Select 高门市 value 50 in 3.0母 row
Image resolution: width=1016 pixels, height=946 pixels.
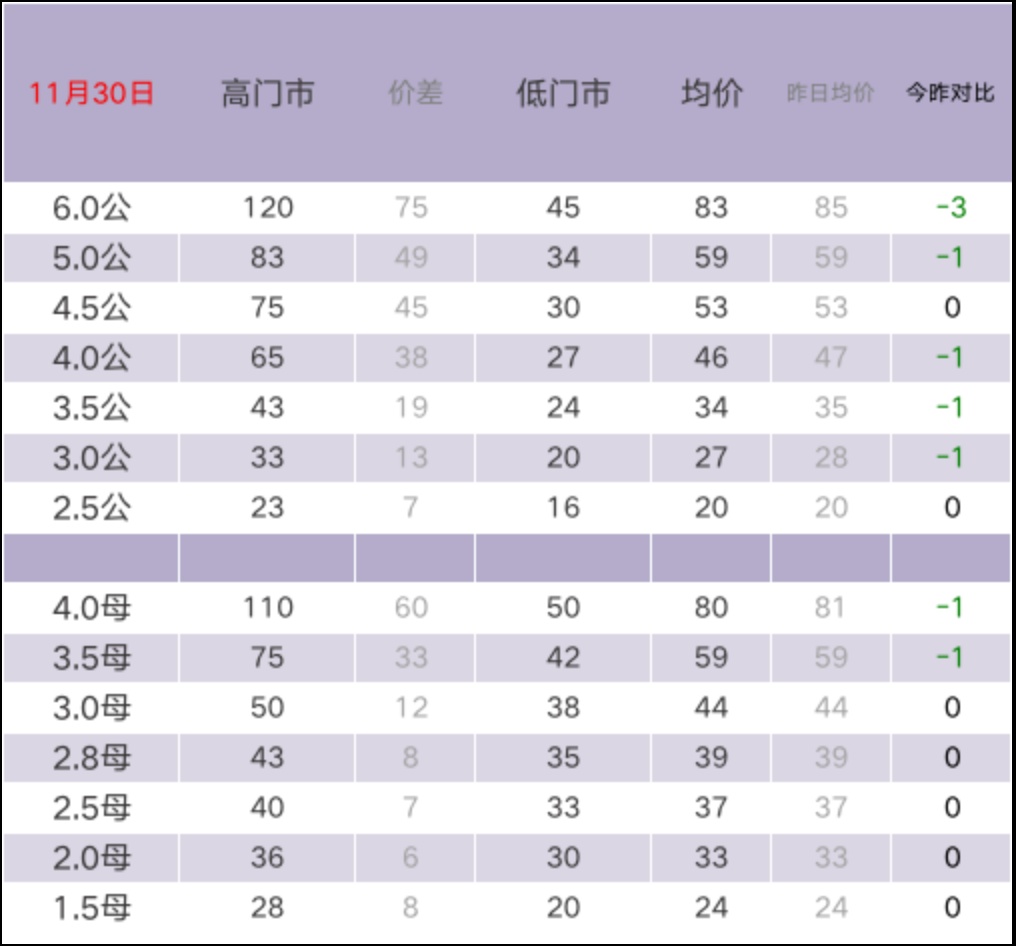point(268,708)
